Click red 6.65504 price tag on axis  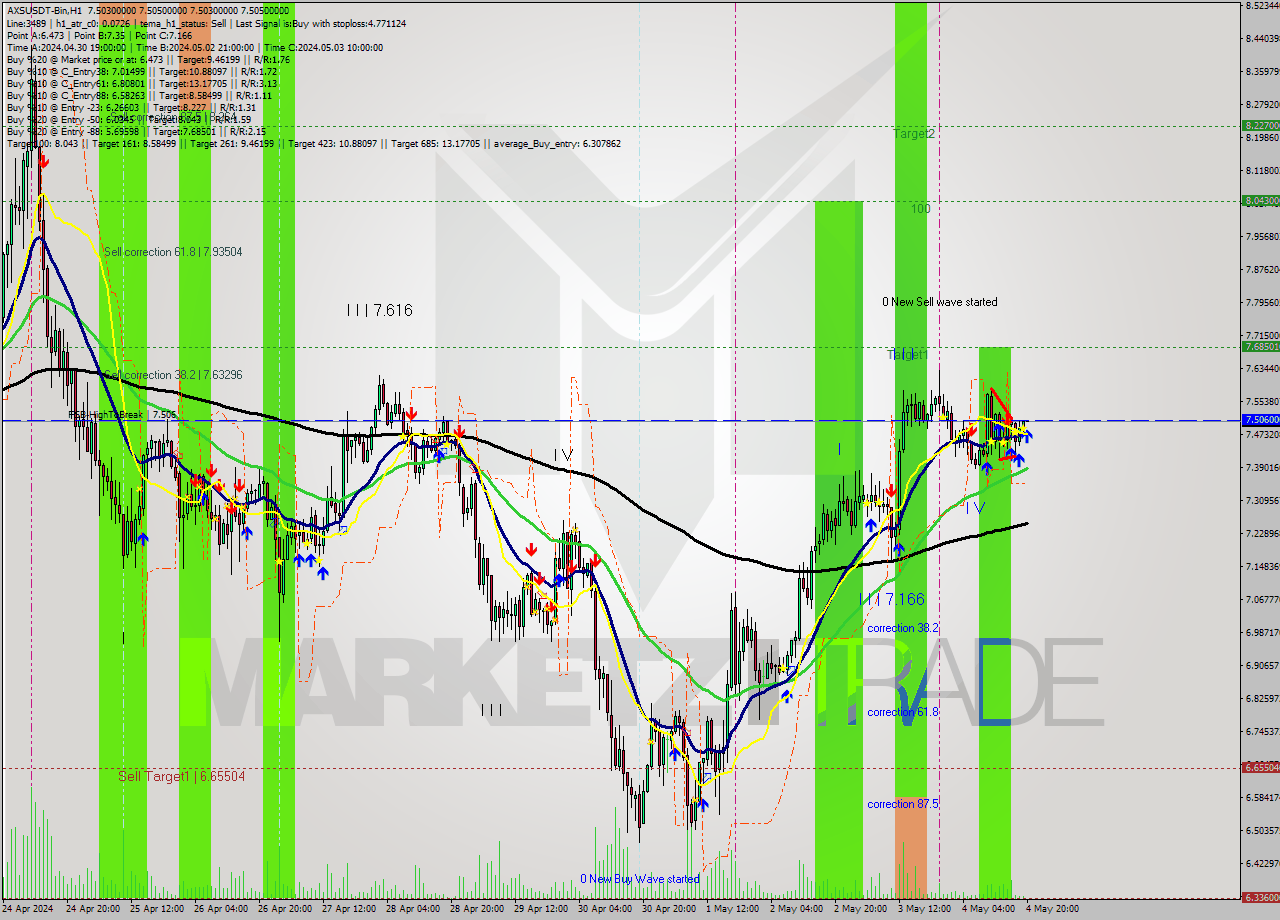[1261, 768]
